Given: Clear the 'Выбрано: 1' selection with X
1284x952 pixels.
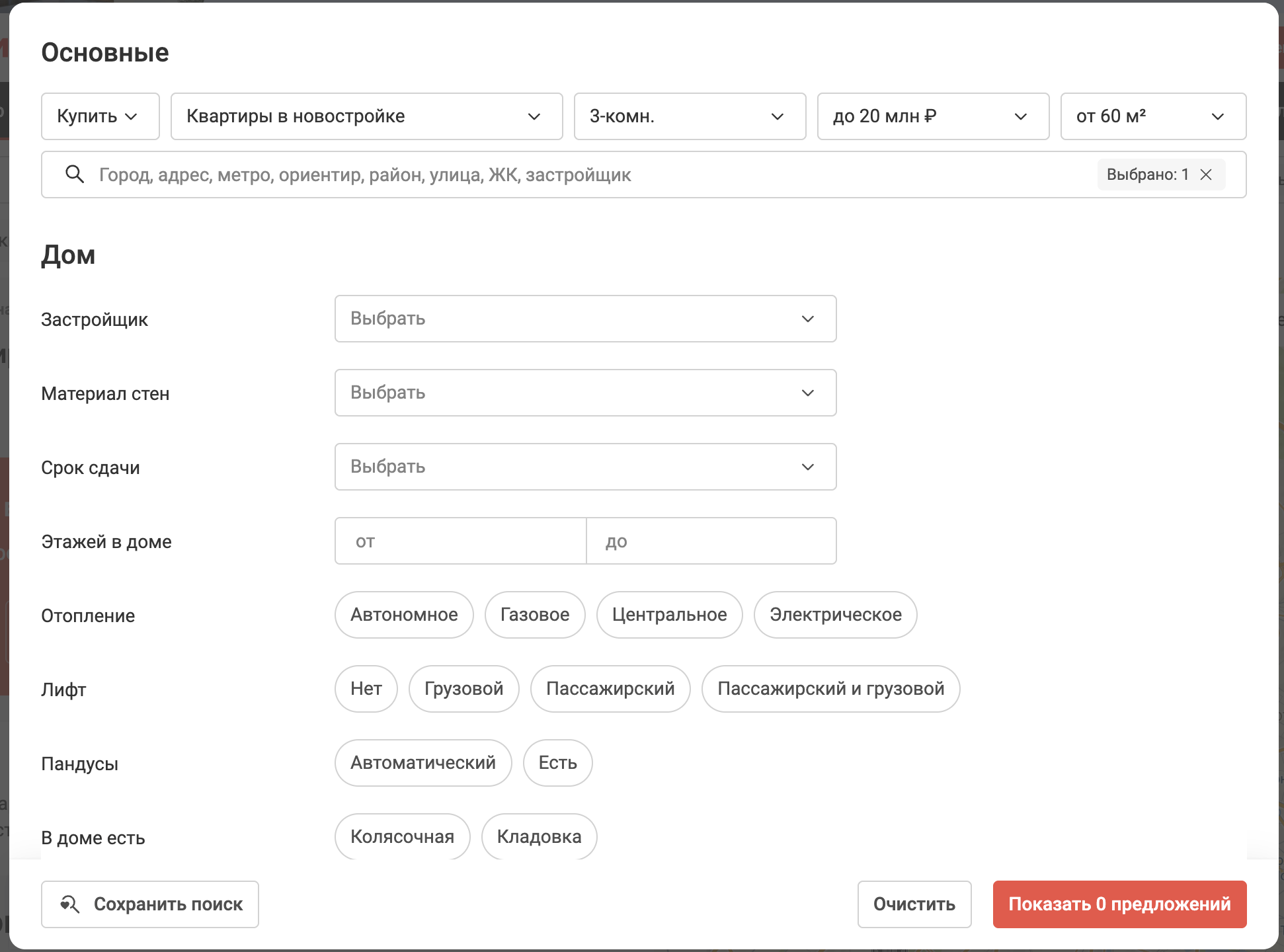Looking at the screenshot, I should 1206,175.
